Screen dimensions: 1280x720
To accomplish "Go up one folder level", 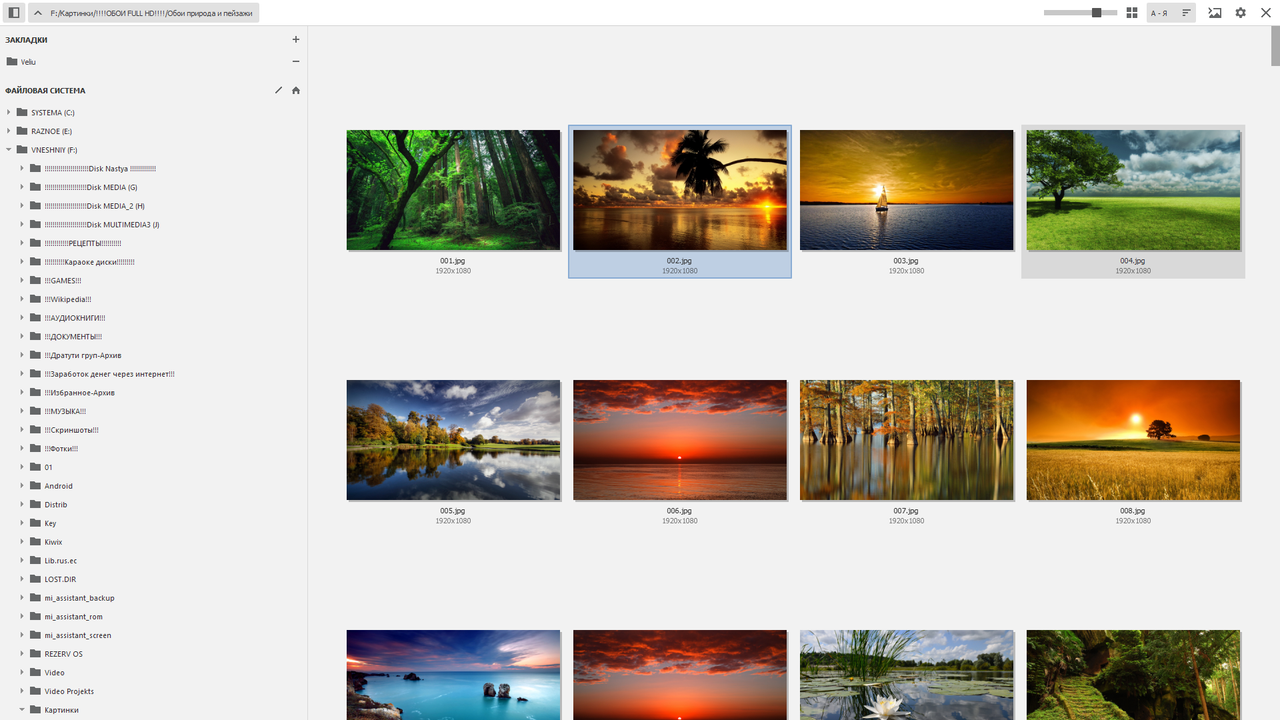I will (x=37, y=13).
